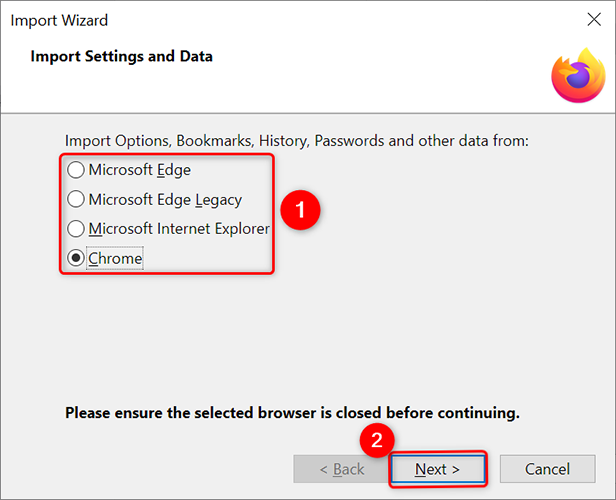This screenshot has width=616, height=500.
Task: Click the red number 2 badge
Action: tap(376, 440)
